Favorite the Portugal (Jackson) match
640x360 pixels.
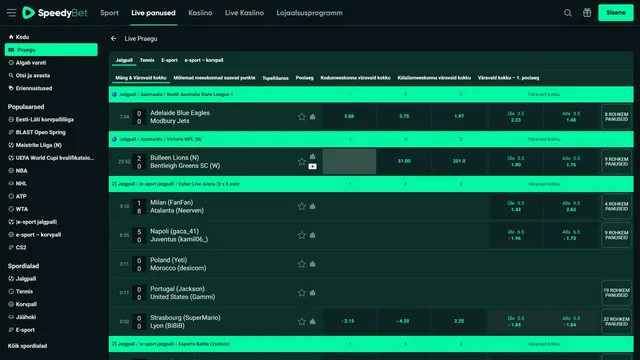(x=302, y=293)
